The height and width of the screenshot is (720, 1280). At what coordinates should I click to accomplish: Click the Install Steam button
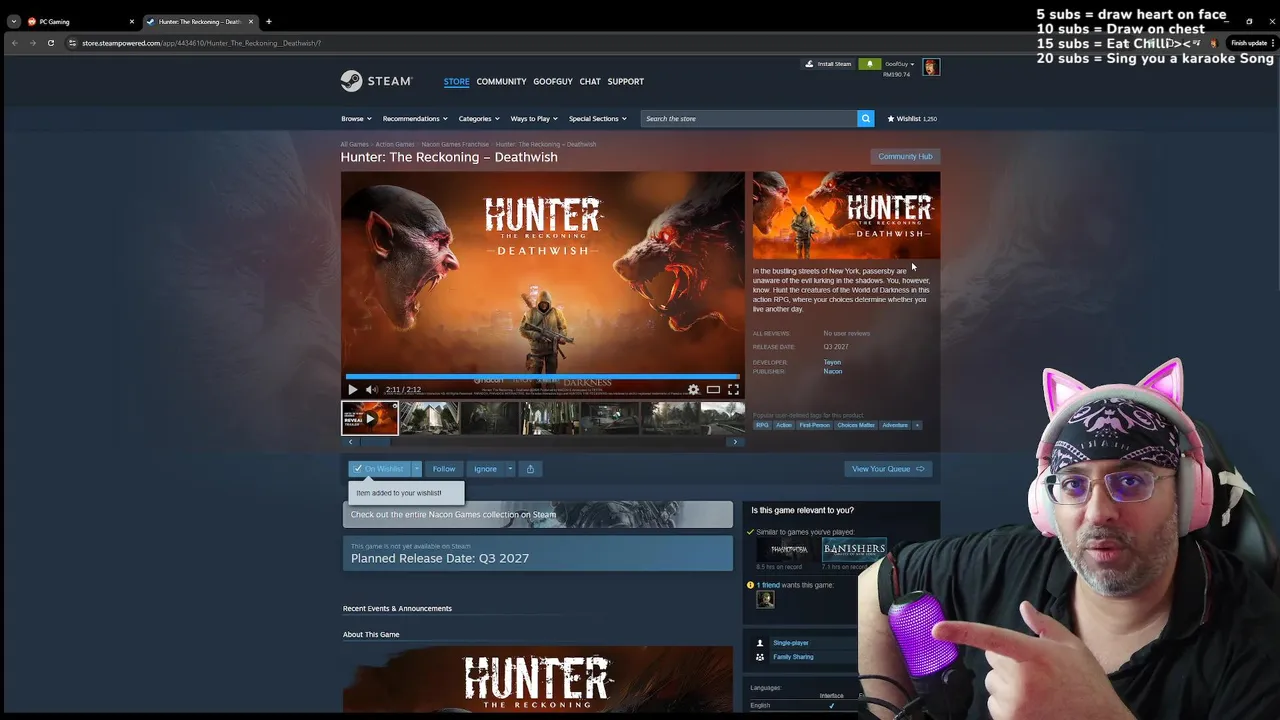click(x=829, y=64)
